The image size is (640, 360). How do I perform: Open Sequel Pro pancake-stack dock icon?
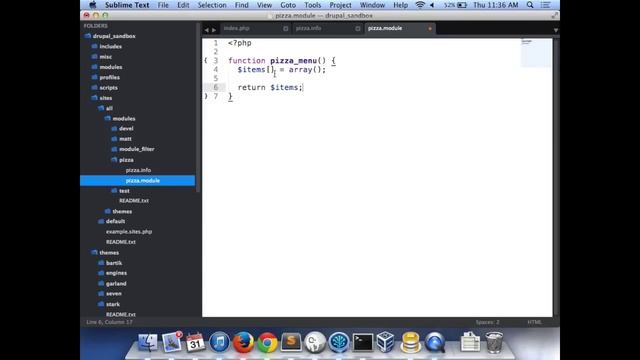click(x=411, y=342)
